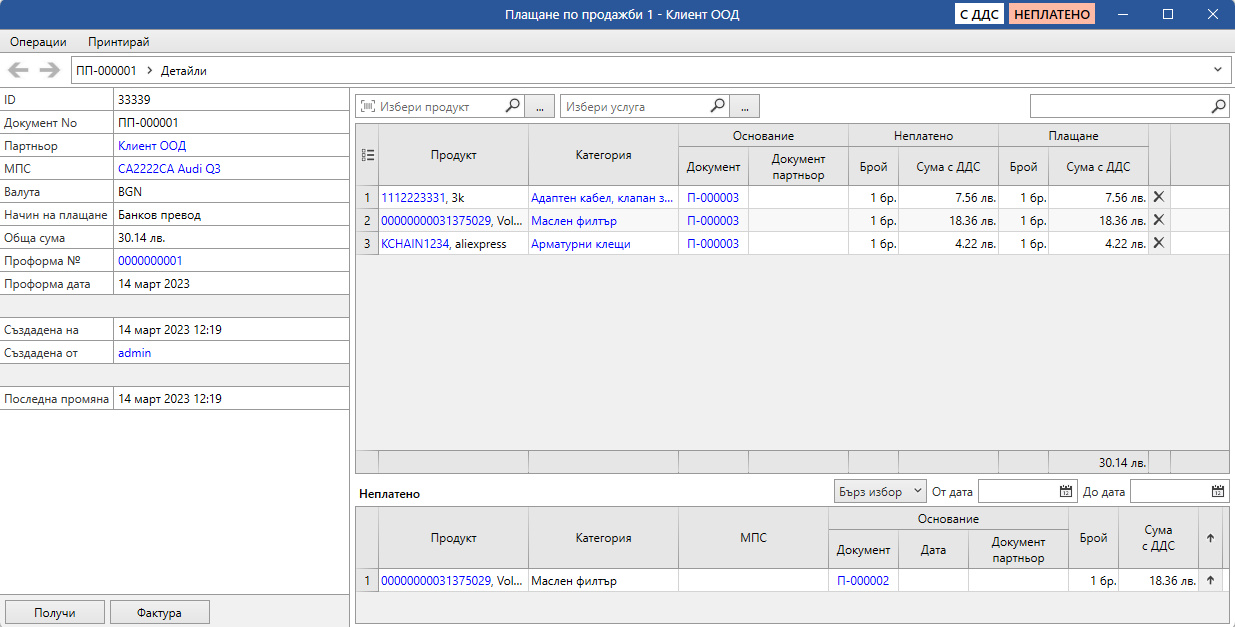Open product link KCHAIN1234

[416, 244]
